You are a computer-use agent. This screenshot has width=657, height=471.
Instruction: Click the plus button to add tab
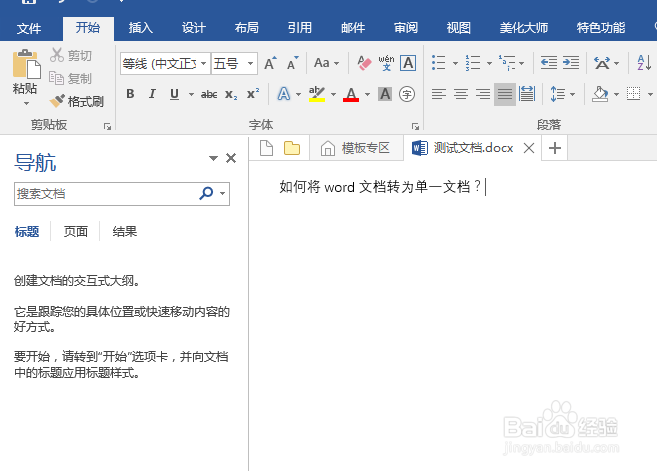[555, 148]
